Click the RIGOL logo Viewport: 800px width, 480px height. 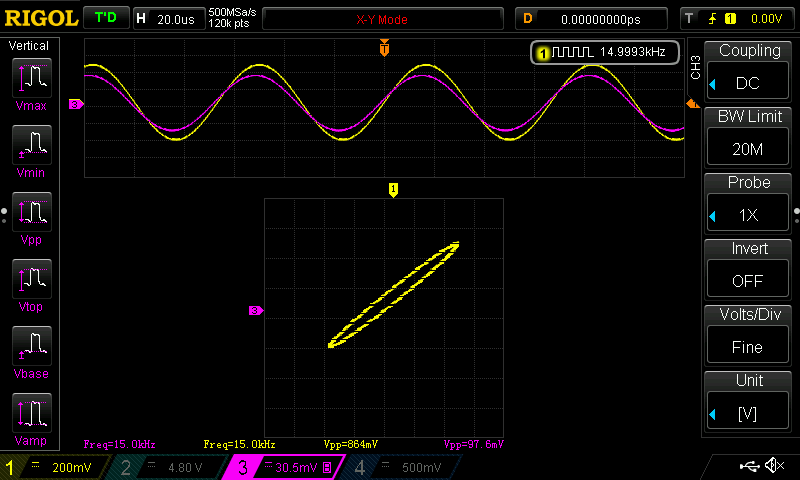41,18
